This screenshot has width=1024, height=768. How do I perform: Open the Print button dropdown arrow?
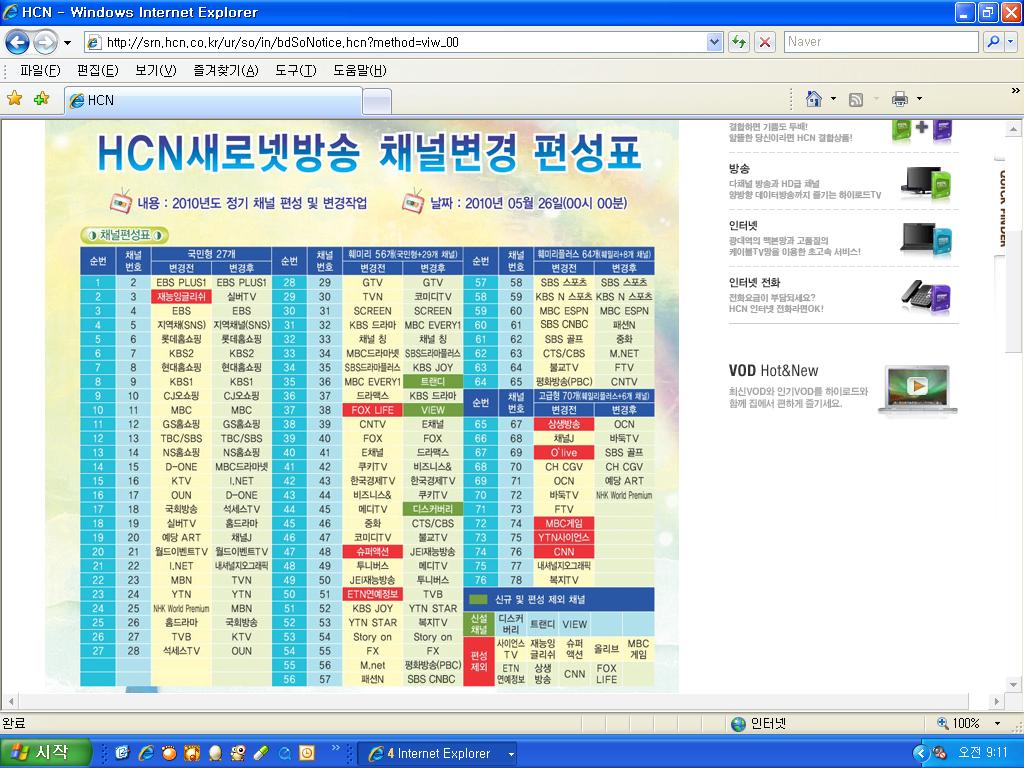pos(920,99)
